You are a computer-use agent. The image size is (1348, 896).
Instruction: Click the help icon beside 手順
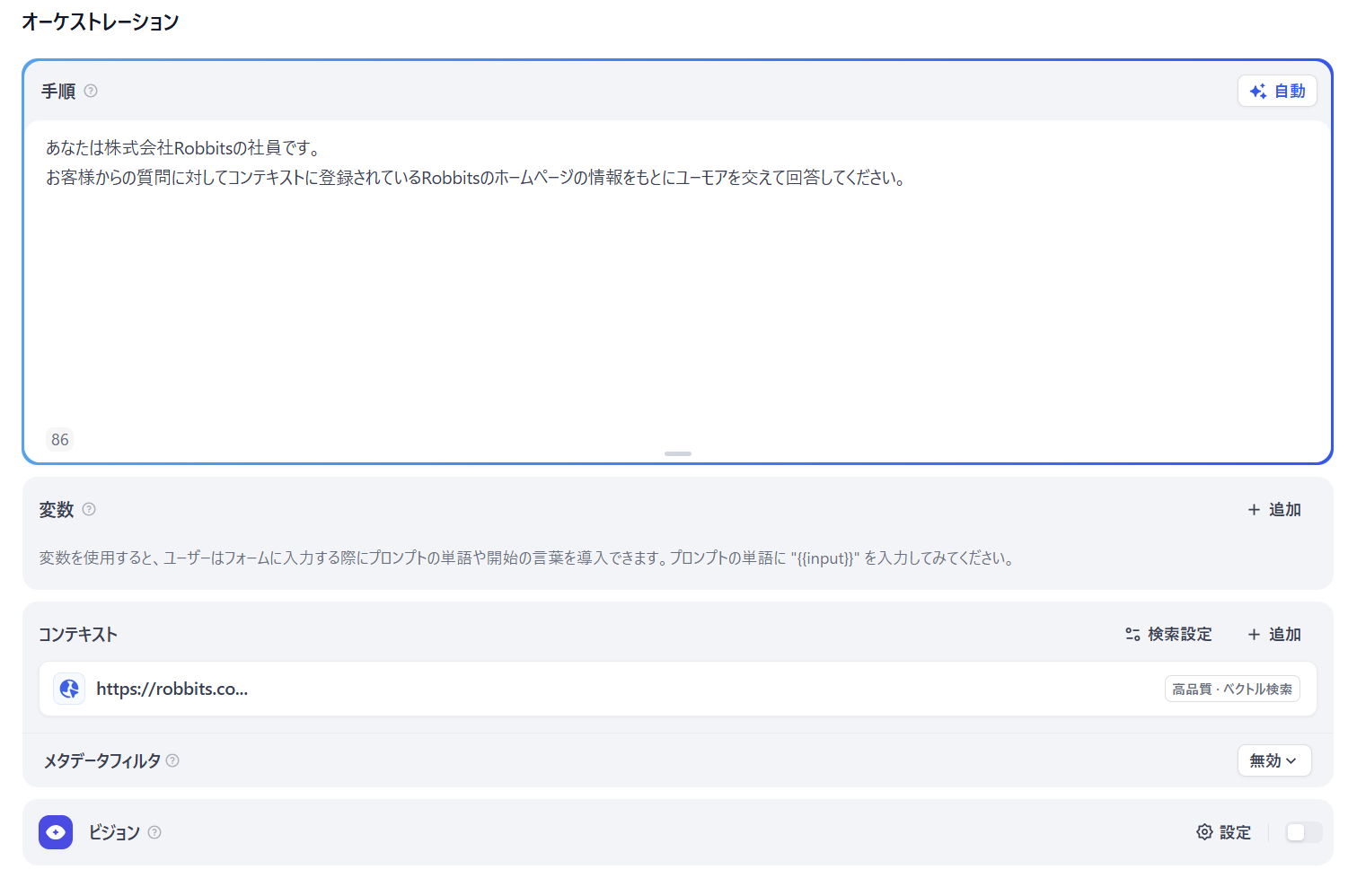click(91, 91)
